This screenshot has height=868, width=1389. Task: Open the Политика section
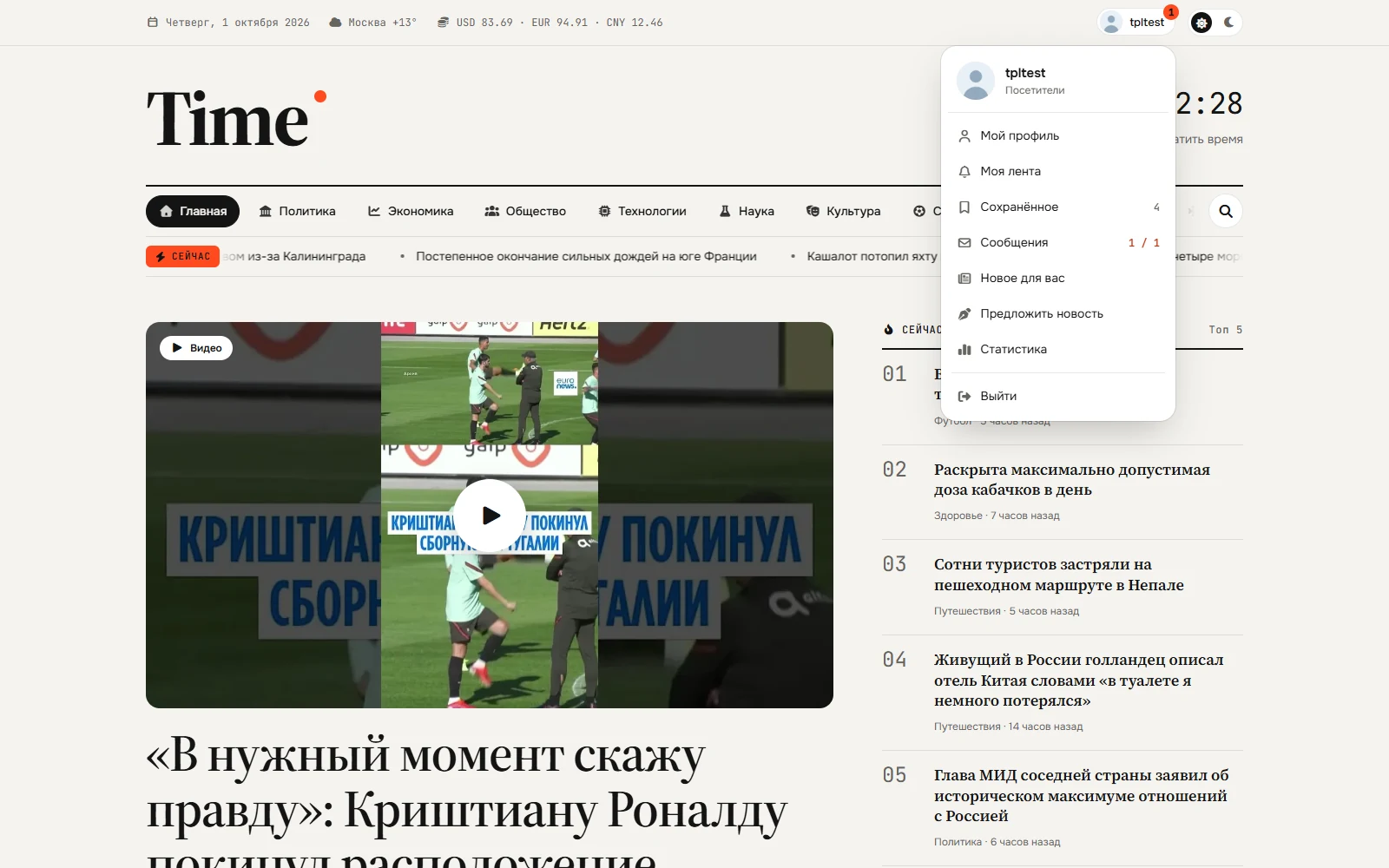(x=298, y=211)
